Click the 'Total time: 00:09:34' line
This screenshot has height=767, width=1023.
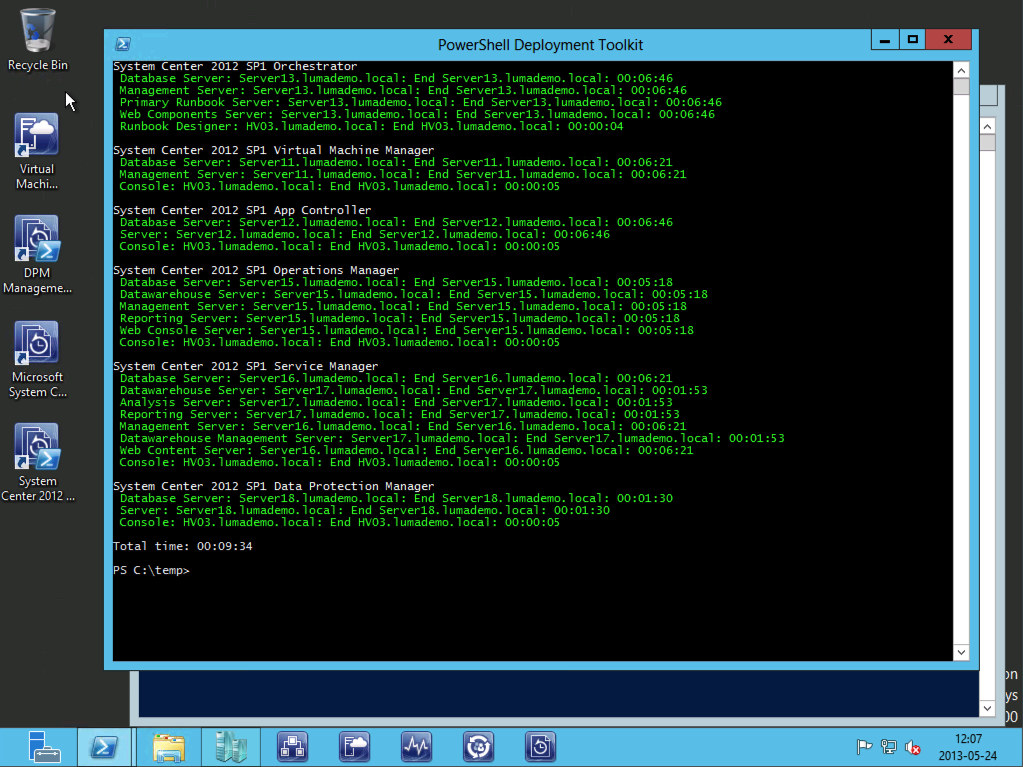(183, 546)
